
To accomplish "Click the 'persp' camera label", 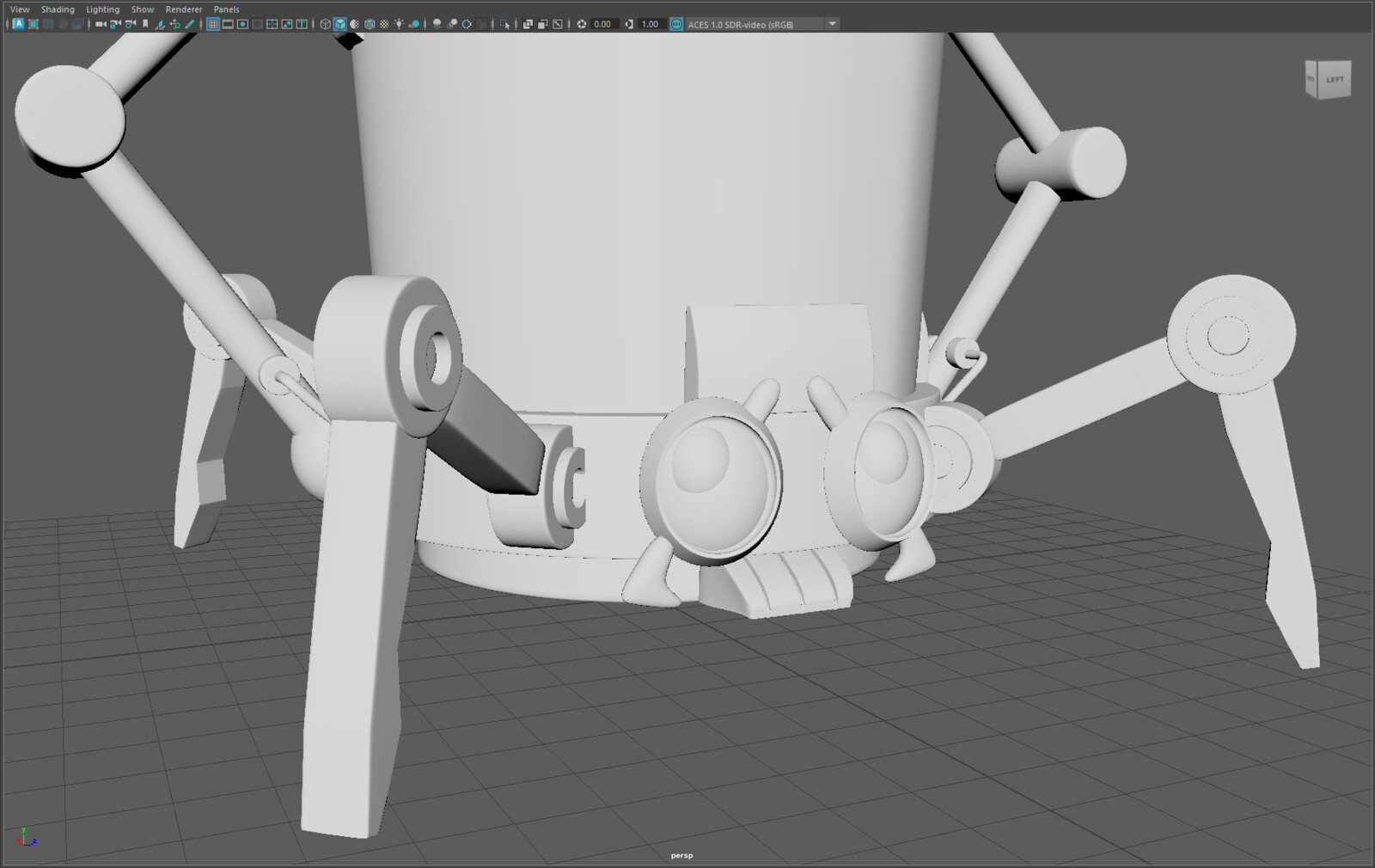I will [x=681, y=855].
